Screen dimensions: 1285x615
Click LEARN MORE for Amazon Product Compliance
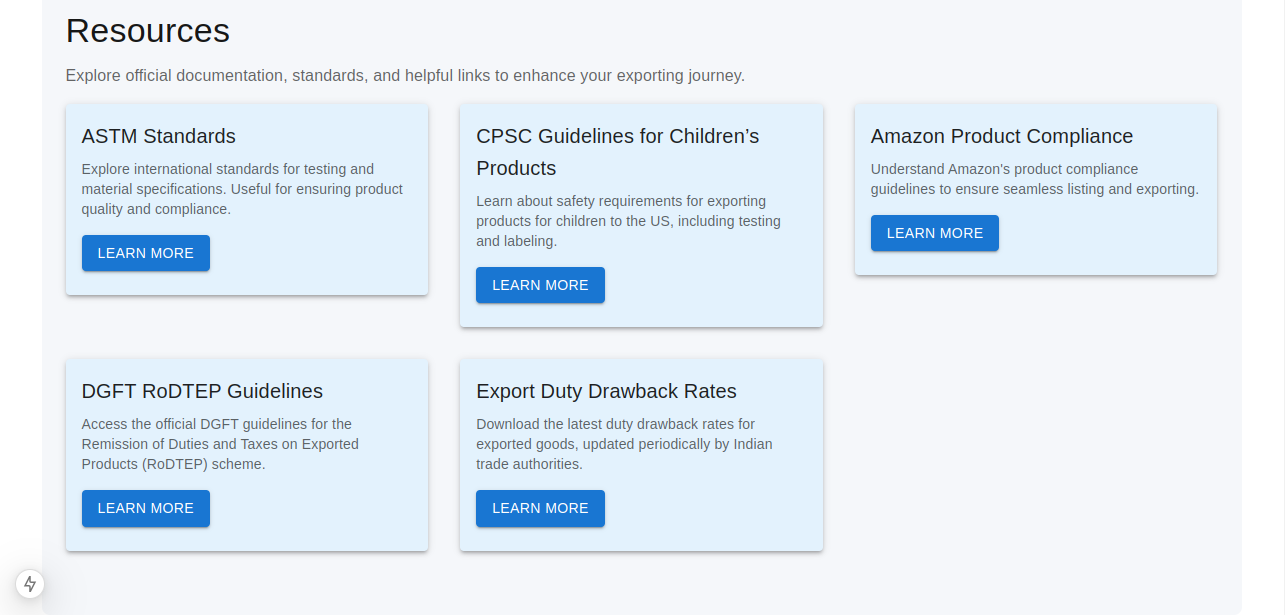click(934, 233)
